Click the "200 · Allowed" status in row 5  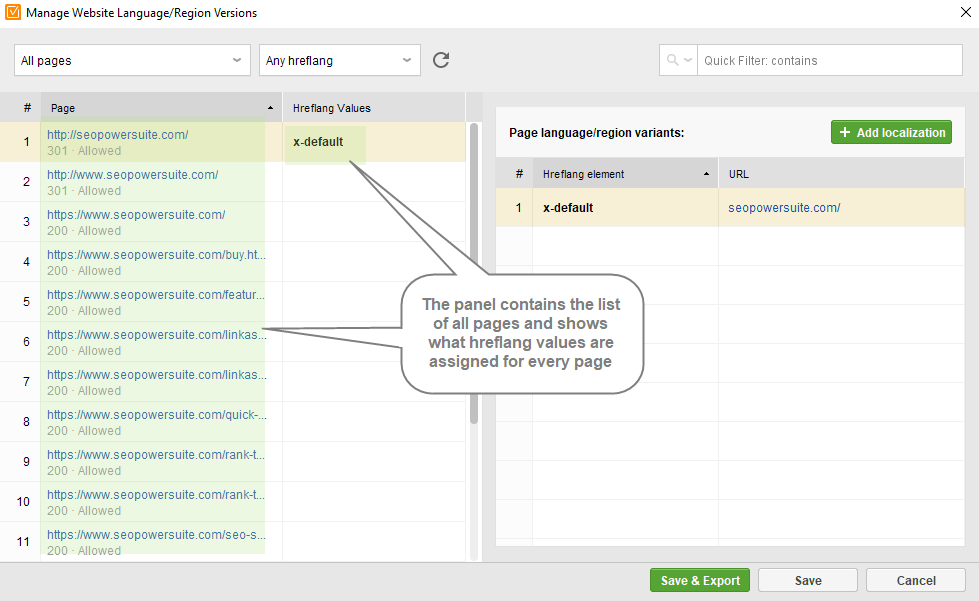84,310
